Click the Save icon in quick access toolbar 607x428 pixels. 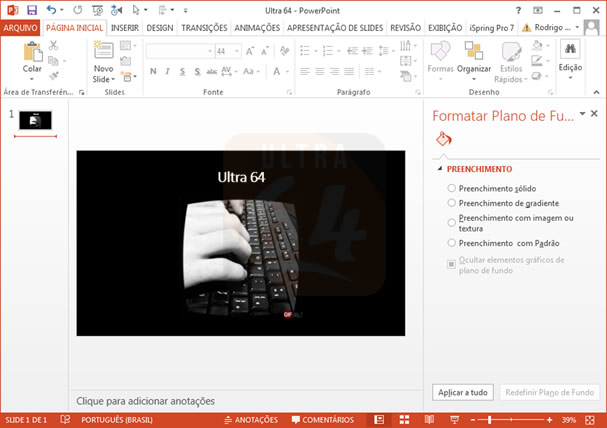pos(32,10)
